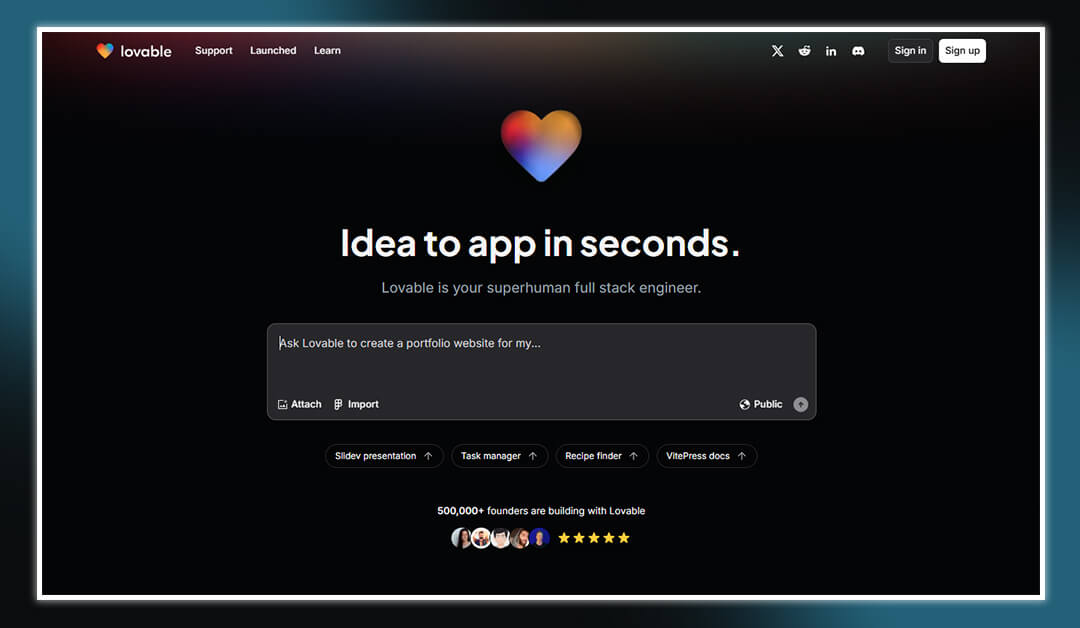Click the Sign in button
The width and height of the screenshot is (1080, 628).
click(x=910, y=50)
